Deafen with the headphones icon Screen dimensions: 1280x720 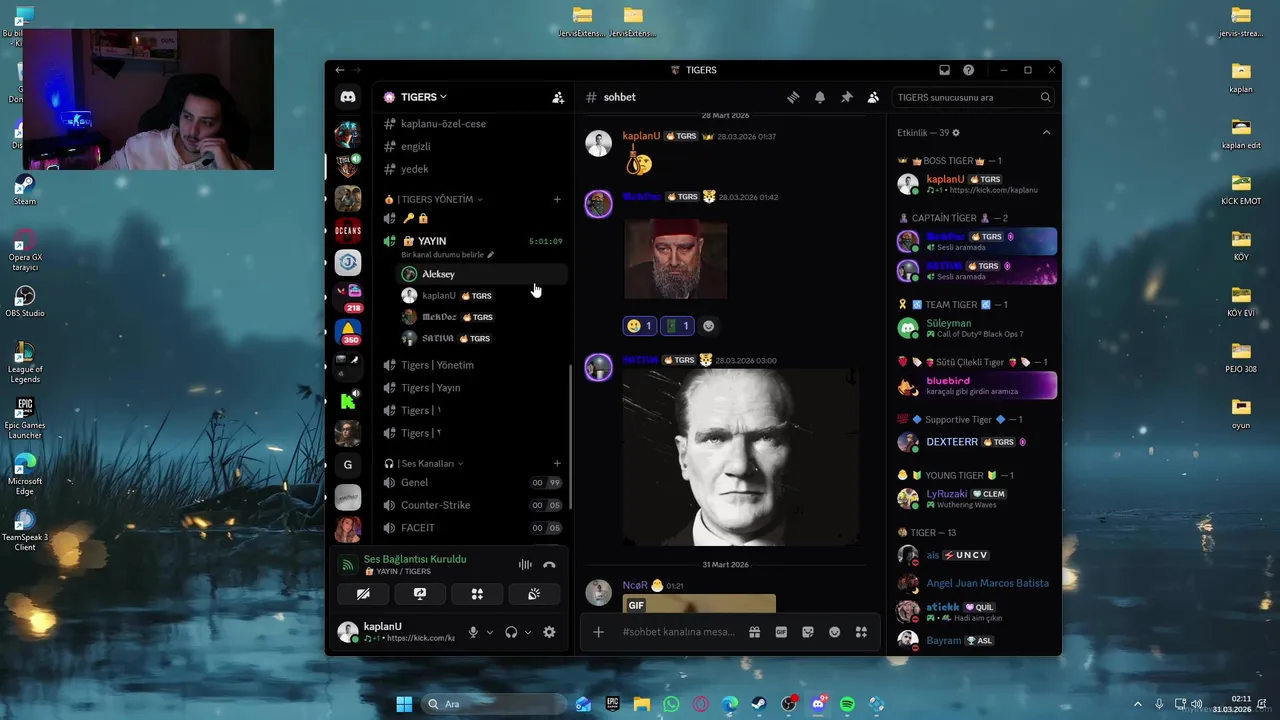[511, 632]
